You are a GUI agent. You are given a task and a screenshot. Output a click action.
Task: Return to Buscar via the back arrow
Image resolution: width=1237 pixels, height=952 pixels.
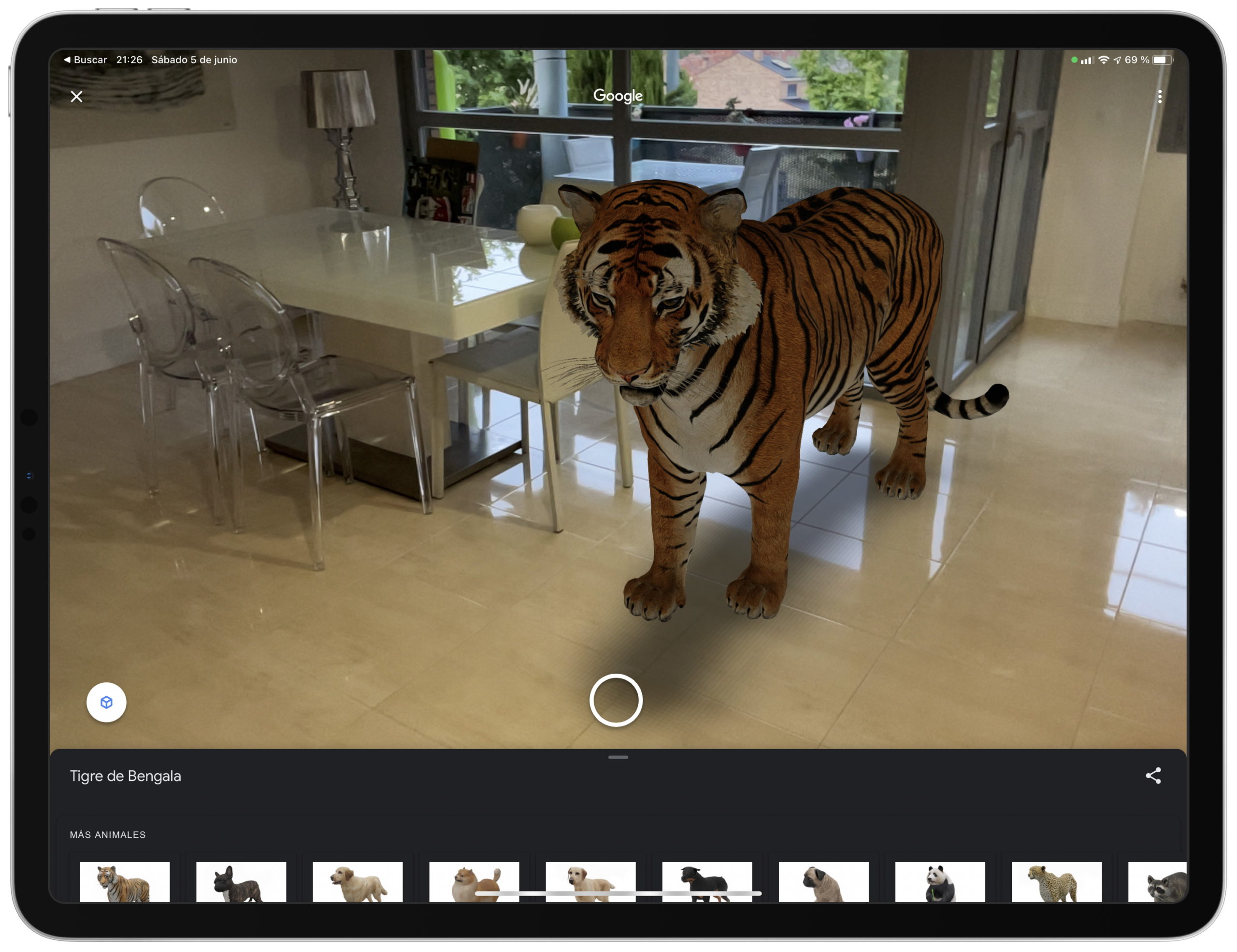[x=85, y=59]
